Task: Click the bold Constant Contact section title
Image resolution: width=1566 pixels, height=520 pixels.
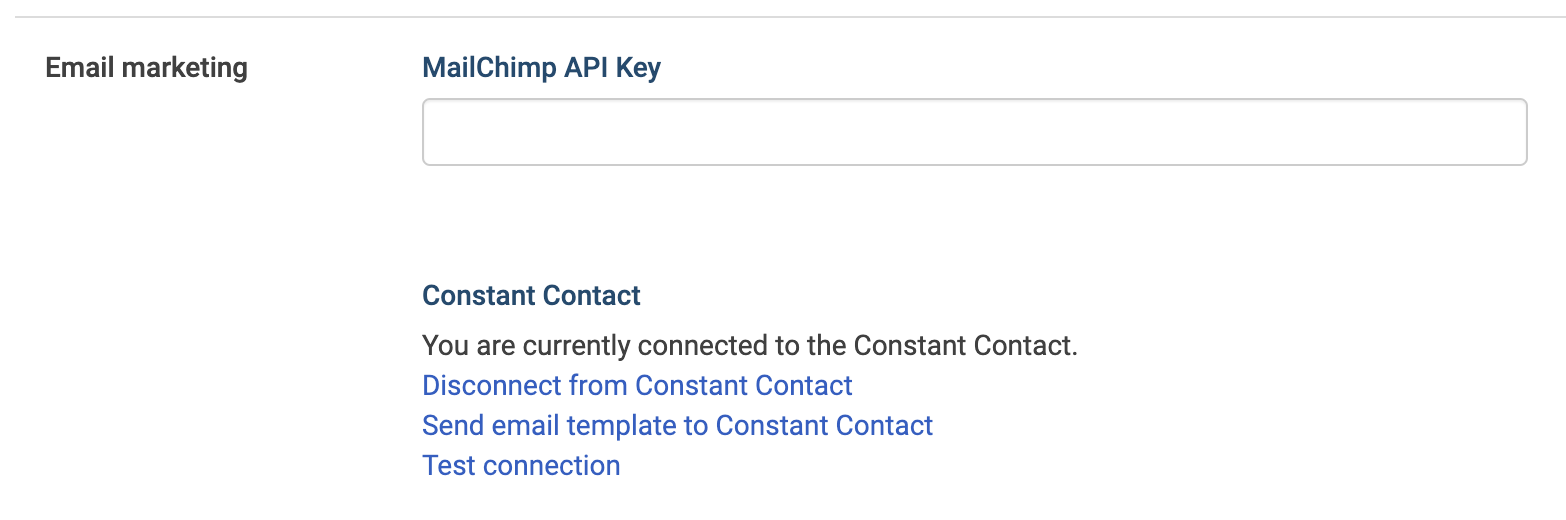Action: click(x=531, y=296)
